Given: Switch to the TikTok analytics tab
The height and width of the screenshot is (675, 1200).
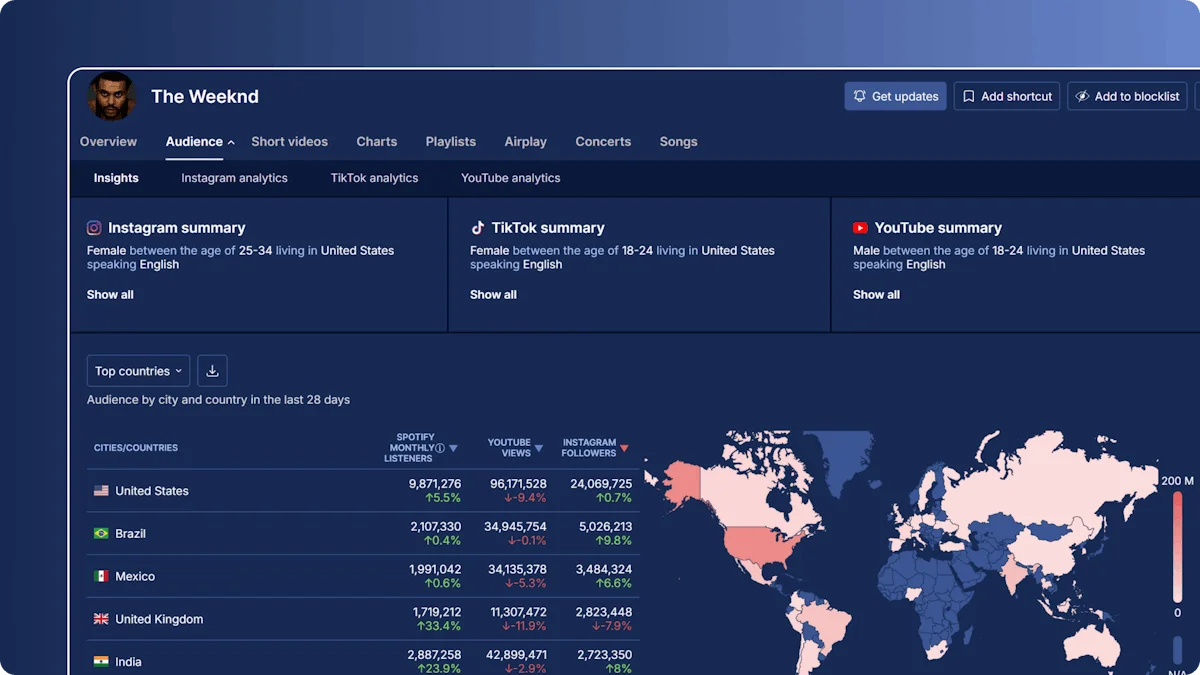Looking at the screenshot, I should click(374, 177).
